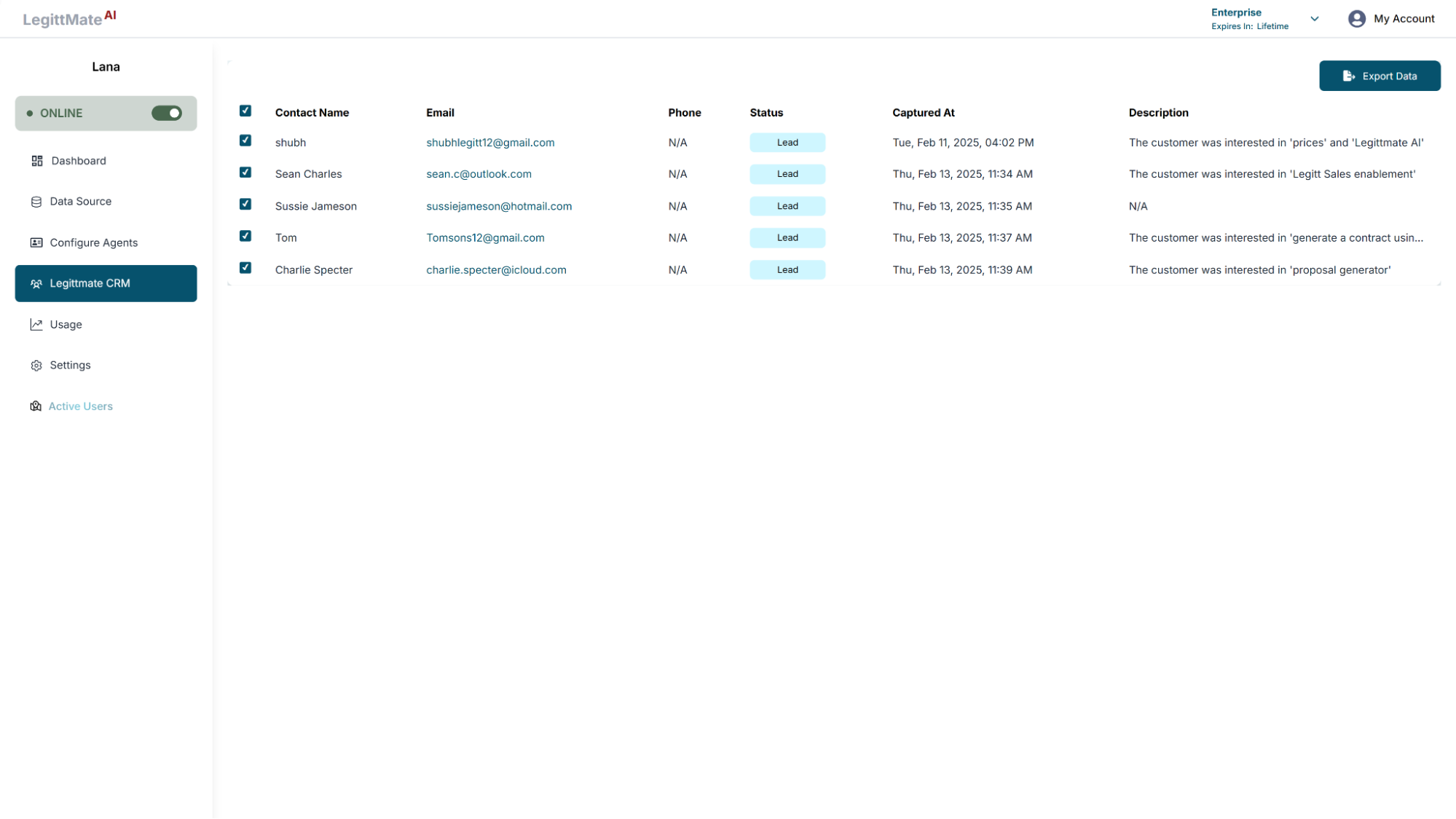The height and width of the screenshot is (819, 1456).
Task: Click the Data Source database icon
Action: pyautogui.click(x=36, y=202)
